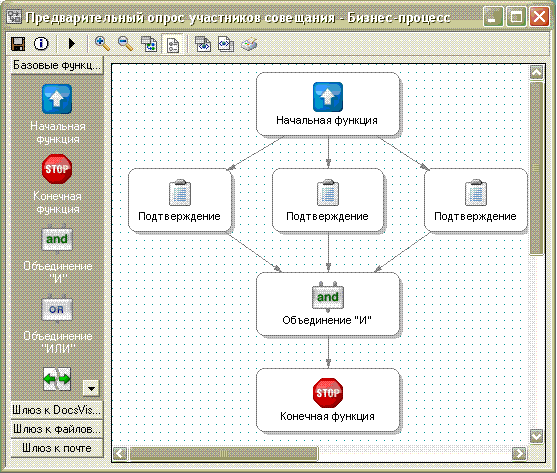
Task: Expand the palette list with down arrow
Action: click(x=91, y=388)
